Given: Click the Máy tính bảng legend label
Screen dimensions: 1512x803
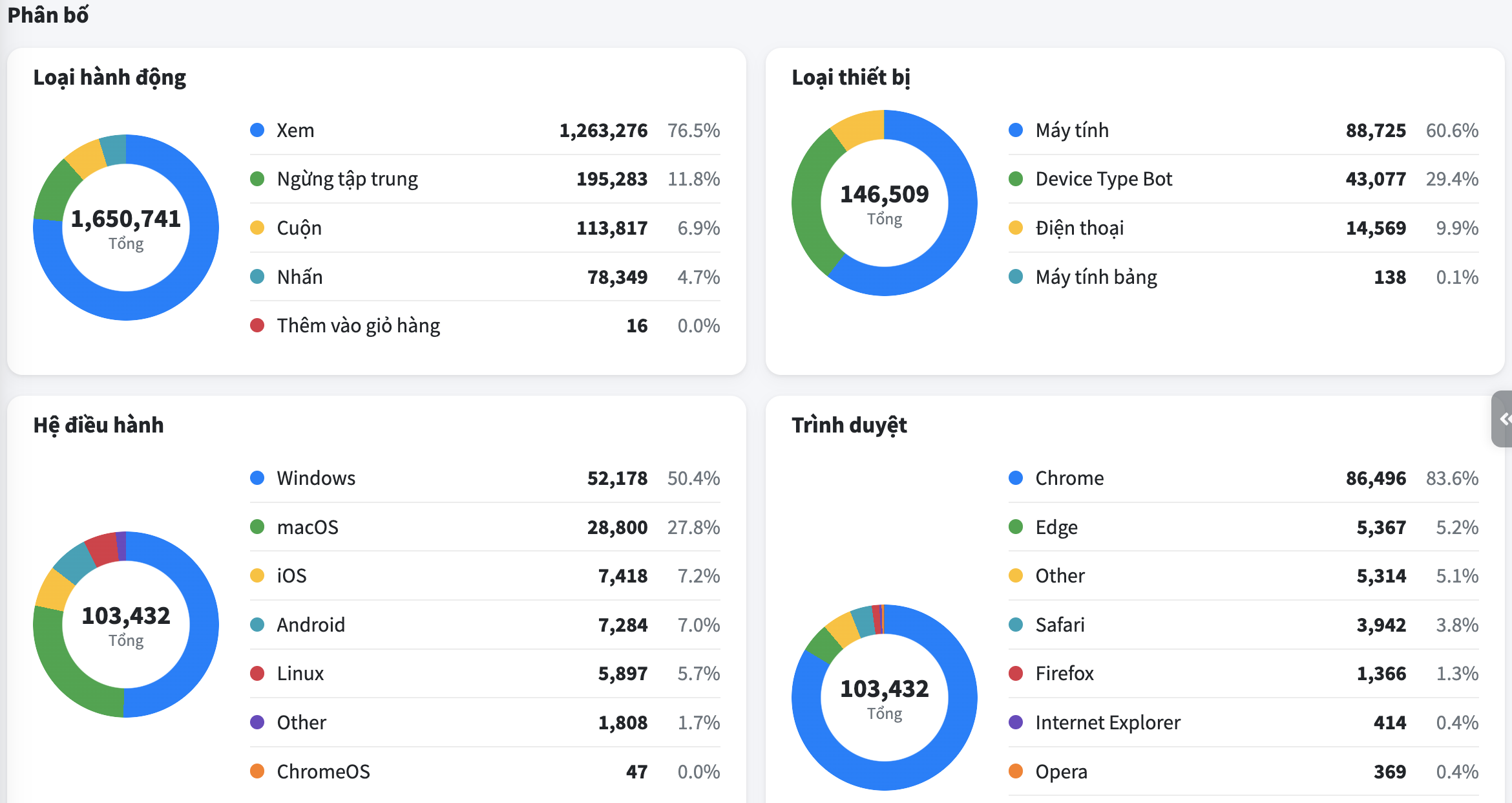Looking at the screenshot, I should [x=1097, y=277].
